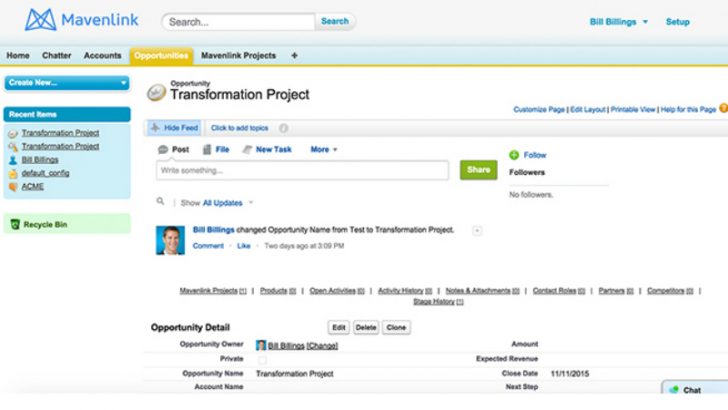Click the Search button
Image resolution: width=728 pixels, height=410 pixels.
335,21
